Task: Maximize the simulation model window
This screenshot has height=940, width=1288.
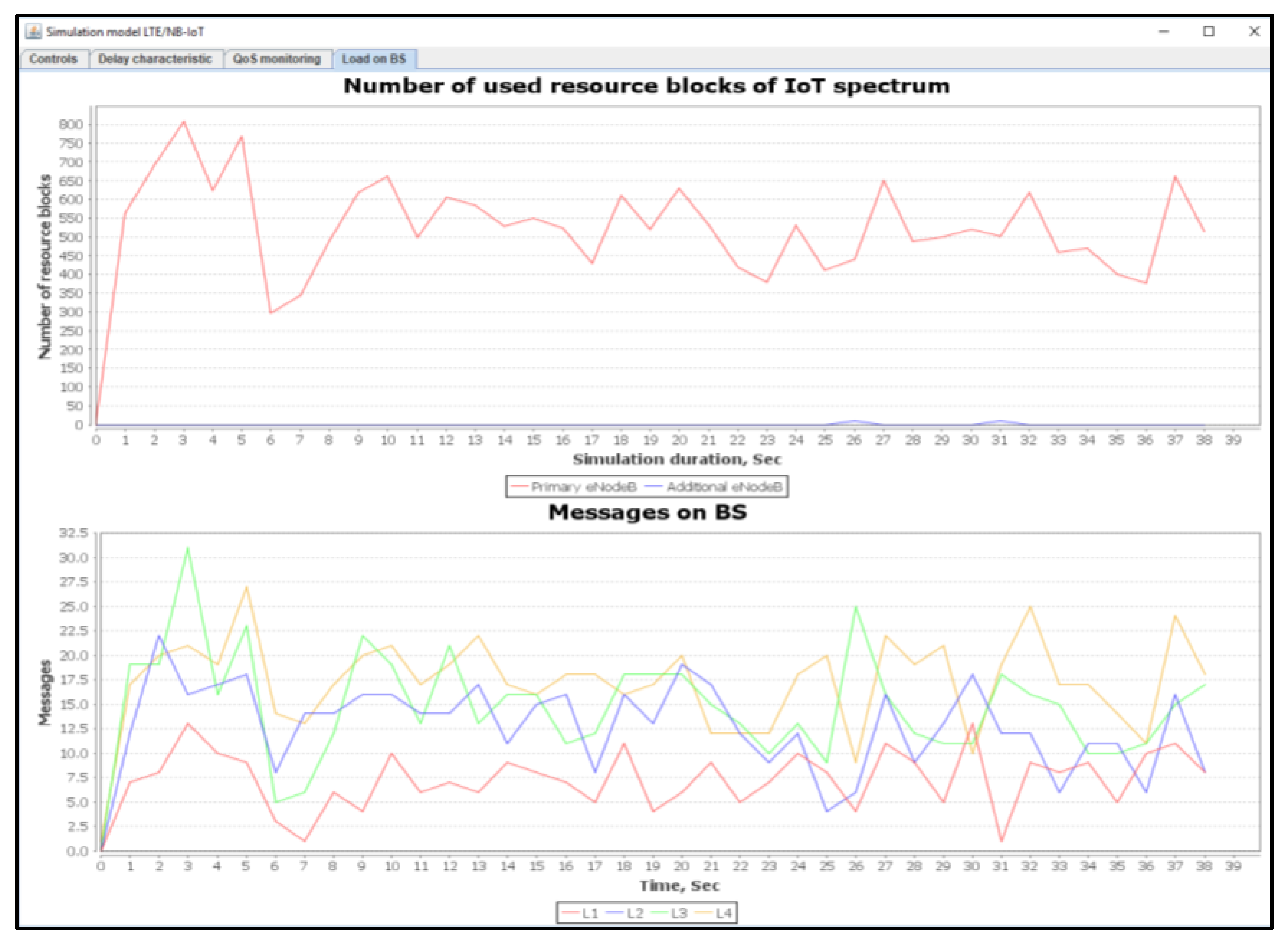Action: pos(1209,32)
